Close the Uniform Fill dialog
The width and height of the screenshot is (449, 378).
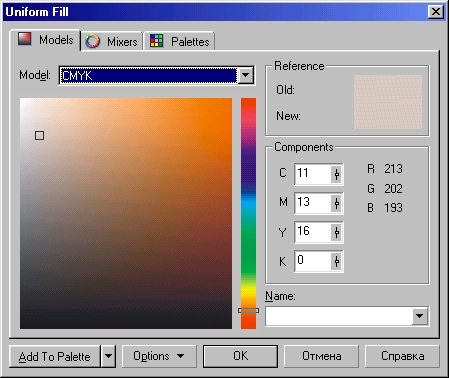pos(436,12)
